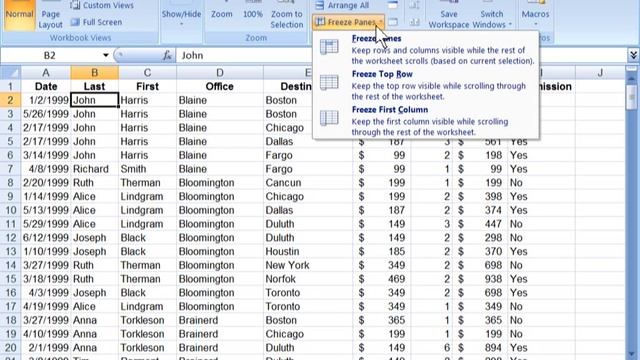Image resolution: width=640 pixels, height=360 pixels.
Task: Click the Reset Window Position icon
Action: click(414, 22)
